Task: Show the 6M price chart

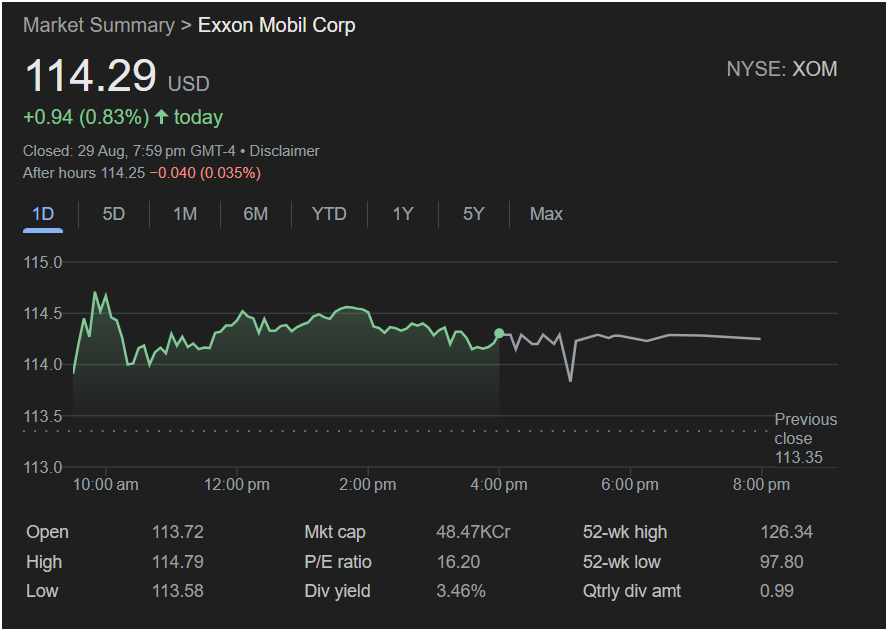Action: pyautogui.click(x=256, y=214)
